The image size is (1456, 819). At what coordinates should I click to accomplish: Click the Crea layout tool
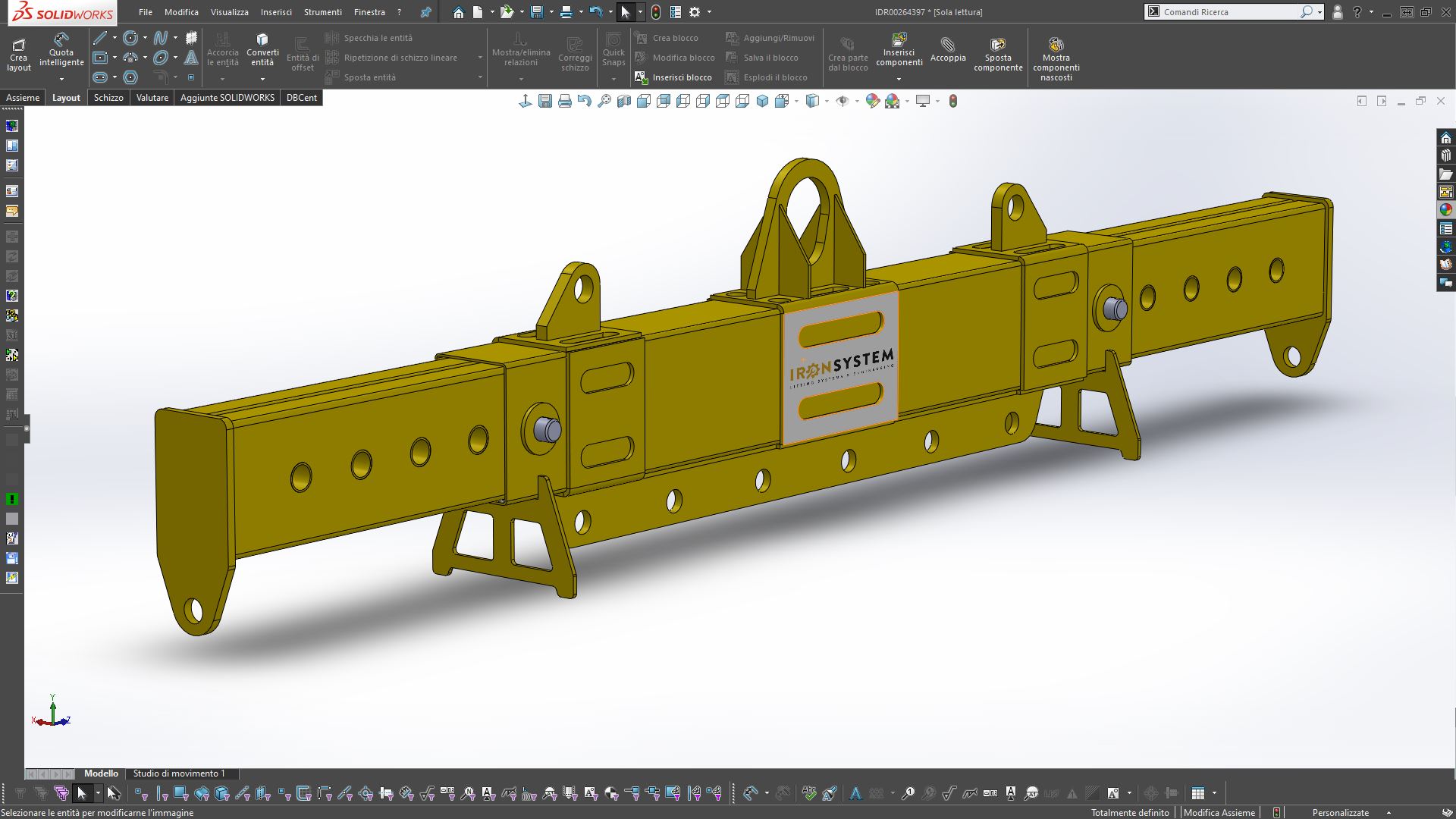[x=19, y=55]
